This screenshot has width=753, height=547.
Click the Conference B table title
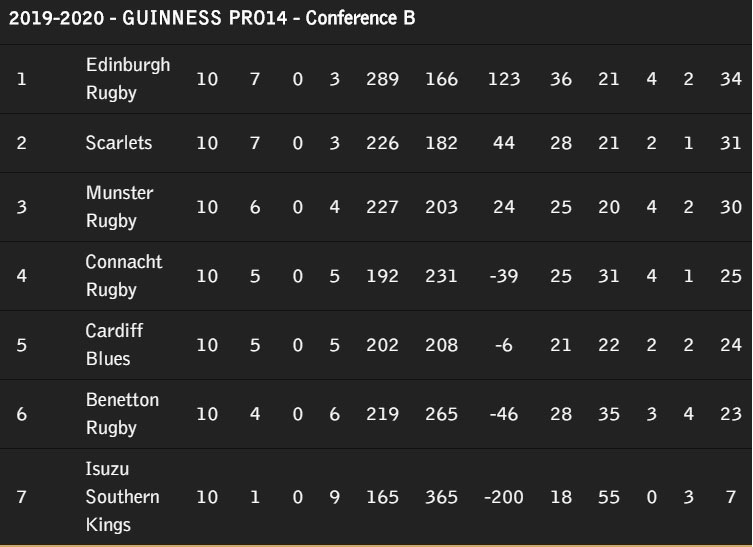pyautogui.click(x=212, y=18)
